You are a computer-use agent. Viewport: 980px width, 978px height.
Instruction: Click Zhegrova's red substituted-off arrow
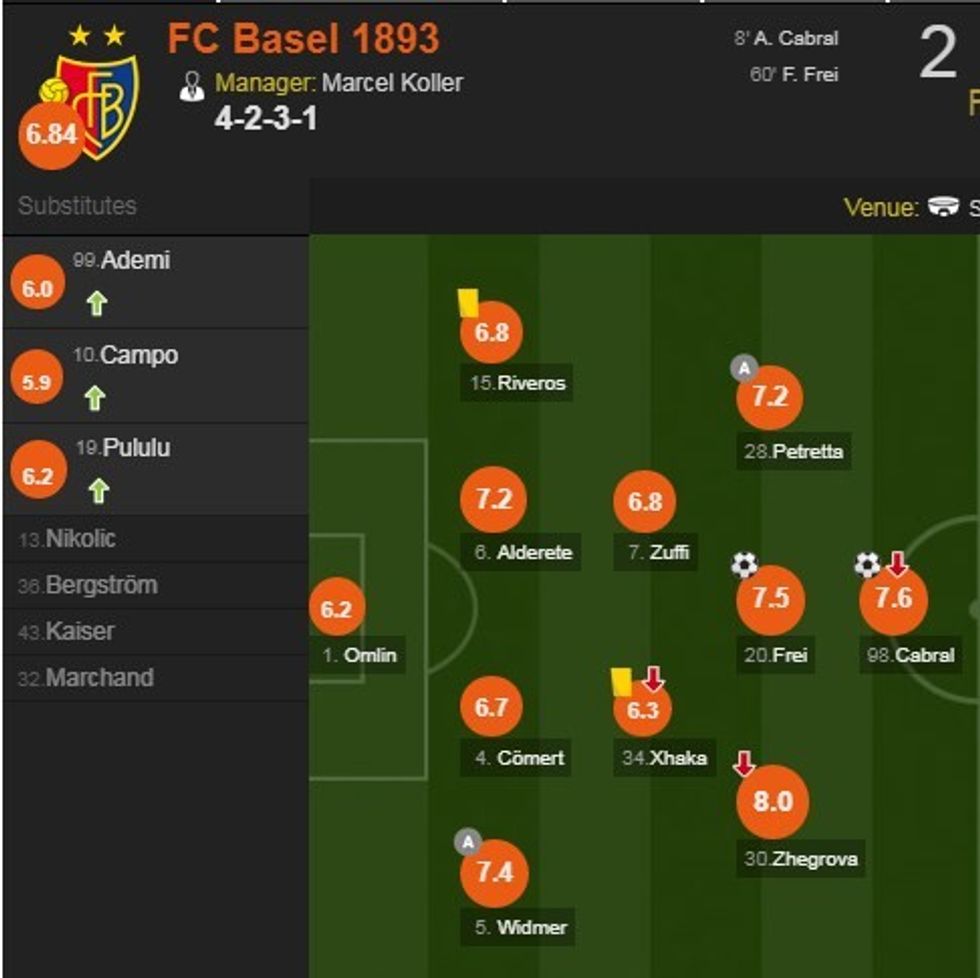tap(744, 764)
